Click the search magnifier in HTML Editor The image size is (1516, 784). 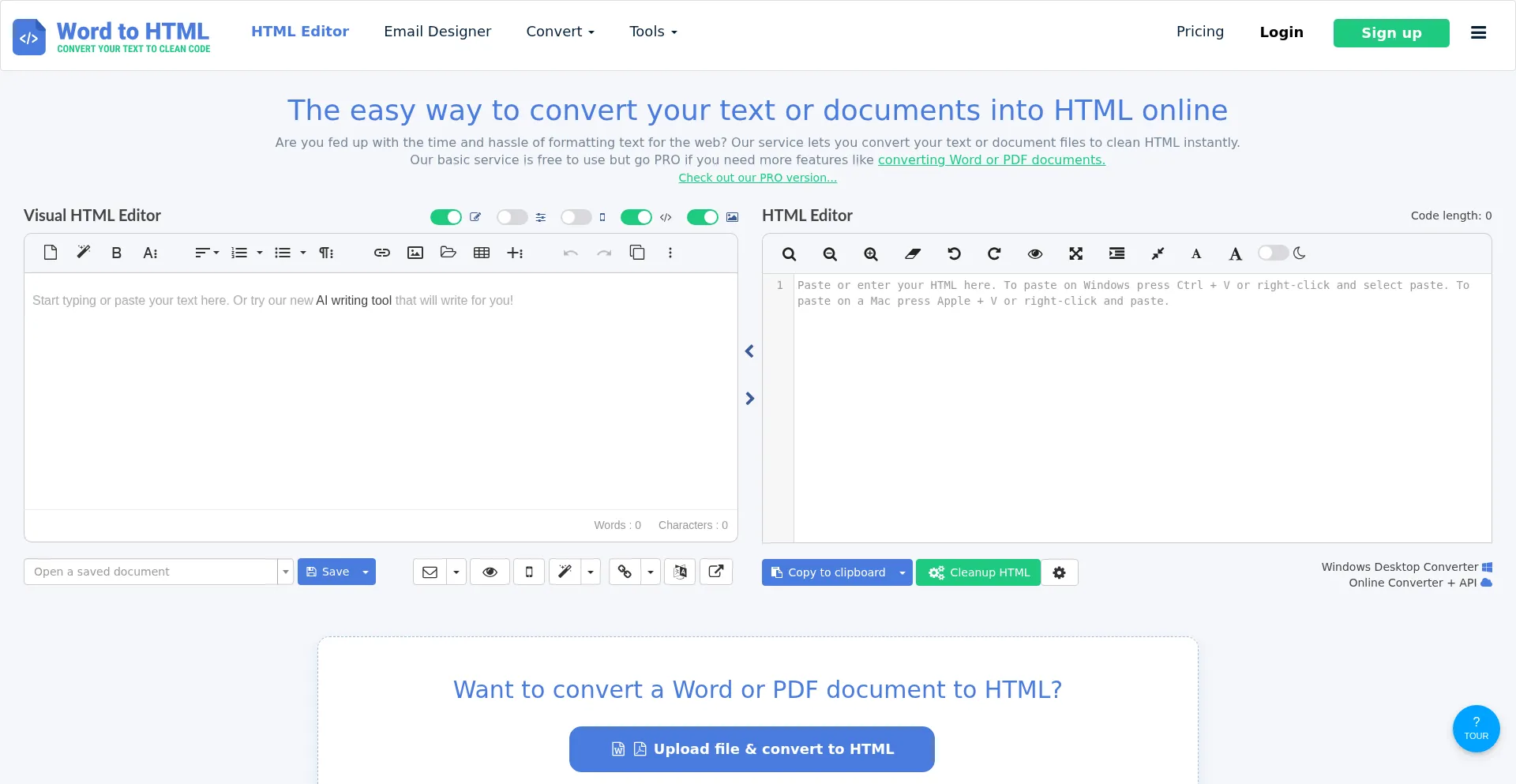(789, 254)
